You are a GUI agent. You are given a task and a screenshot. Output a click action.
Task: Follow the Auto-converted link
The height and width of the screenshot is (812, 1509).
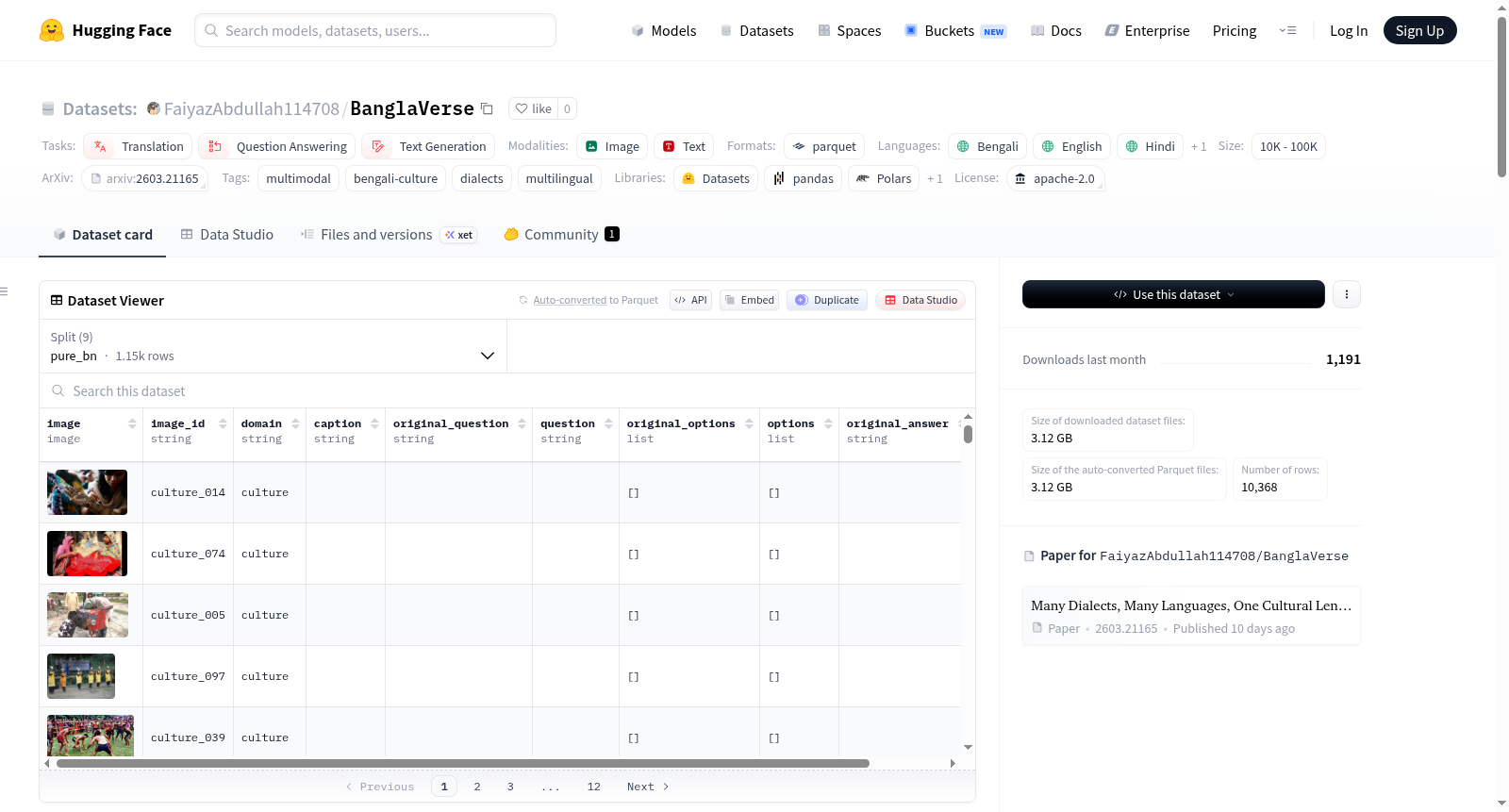coord(570,300)
